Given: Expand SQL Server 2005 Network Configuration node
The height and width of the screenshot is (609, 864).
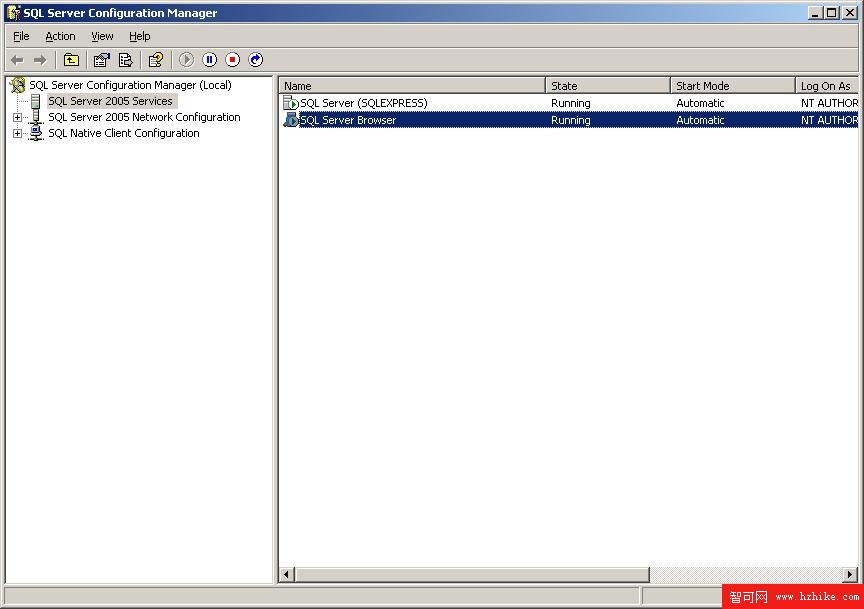Looking at the screenshot, I should point(17,117).
